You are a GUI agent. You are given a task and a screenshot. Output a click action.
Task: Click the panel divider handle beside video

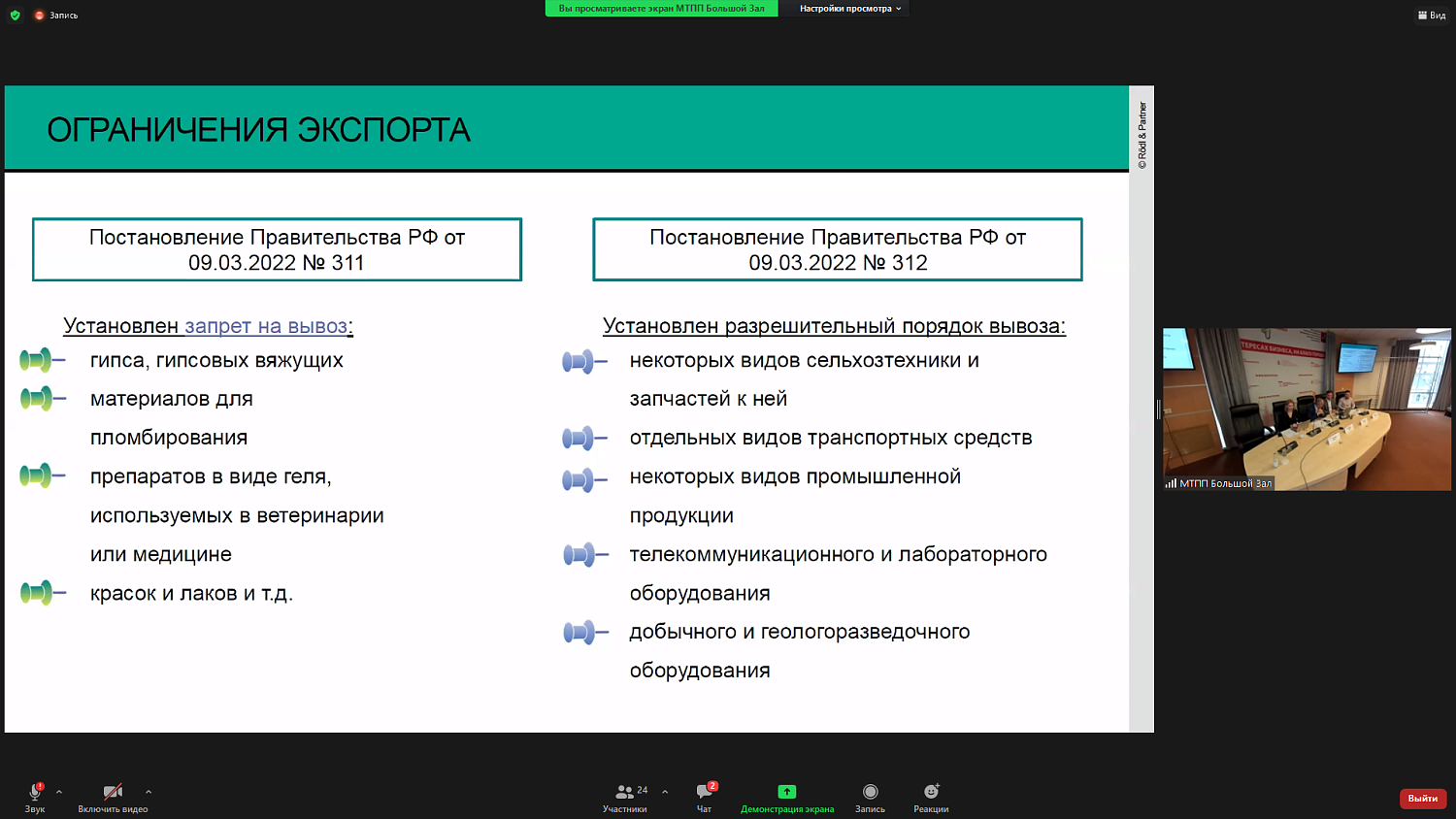(1158, 409)
